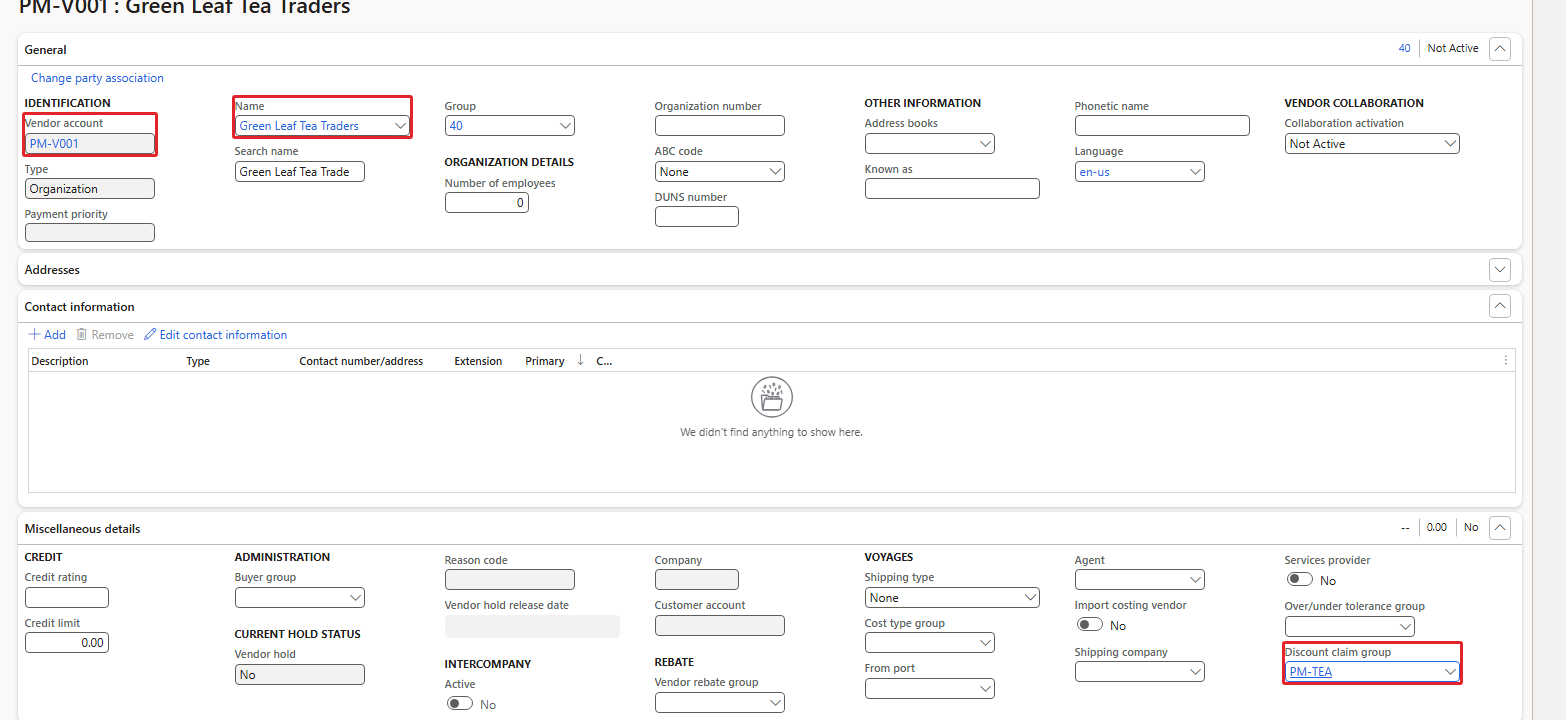
Task: Open the Vendor rebate group dropdown
Action: pyautogui.click(x=776, y=703)
